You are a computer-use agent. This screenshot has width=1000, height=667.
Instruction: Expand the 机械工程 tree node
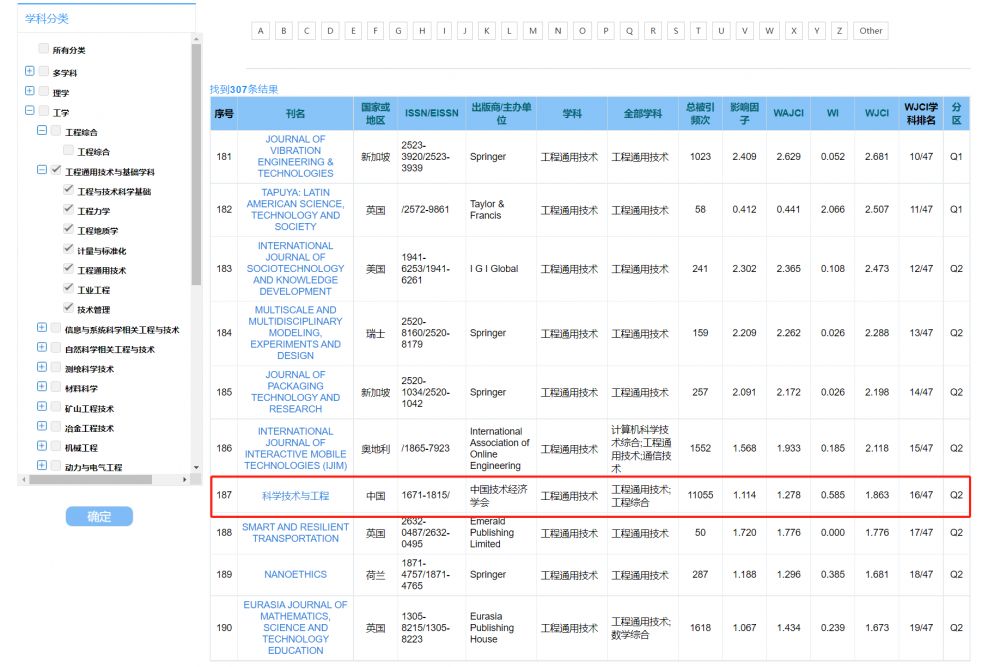coord(42,447)
